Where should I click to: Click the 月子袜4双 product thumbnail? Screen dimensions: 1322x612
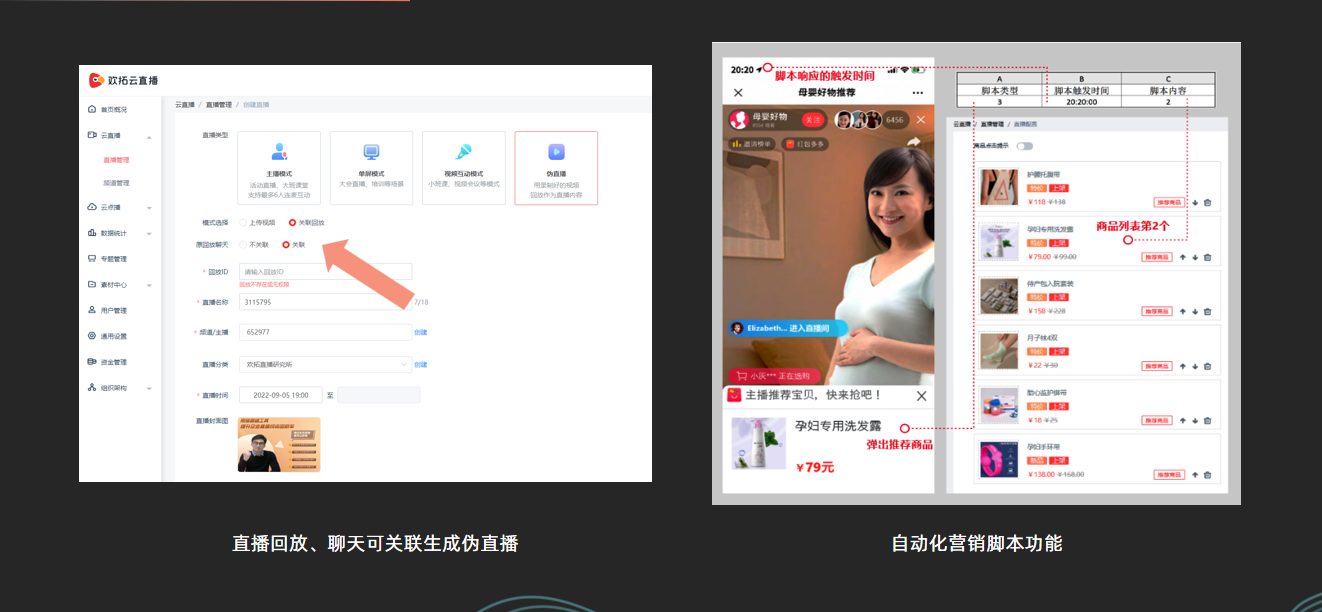(x=999, y=351)
